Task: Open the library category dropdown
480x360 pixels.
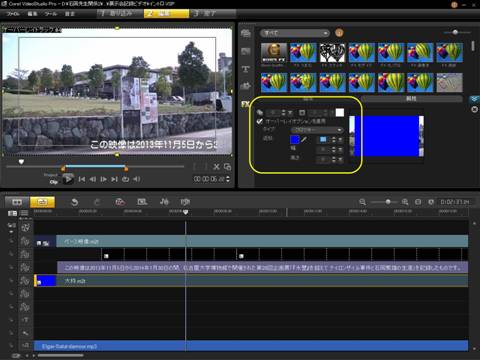Action: click(x=295, y=33)
